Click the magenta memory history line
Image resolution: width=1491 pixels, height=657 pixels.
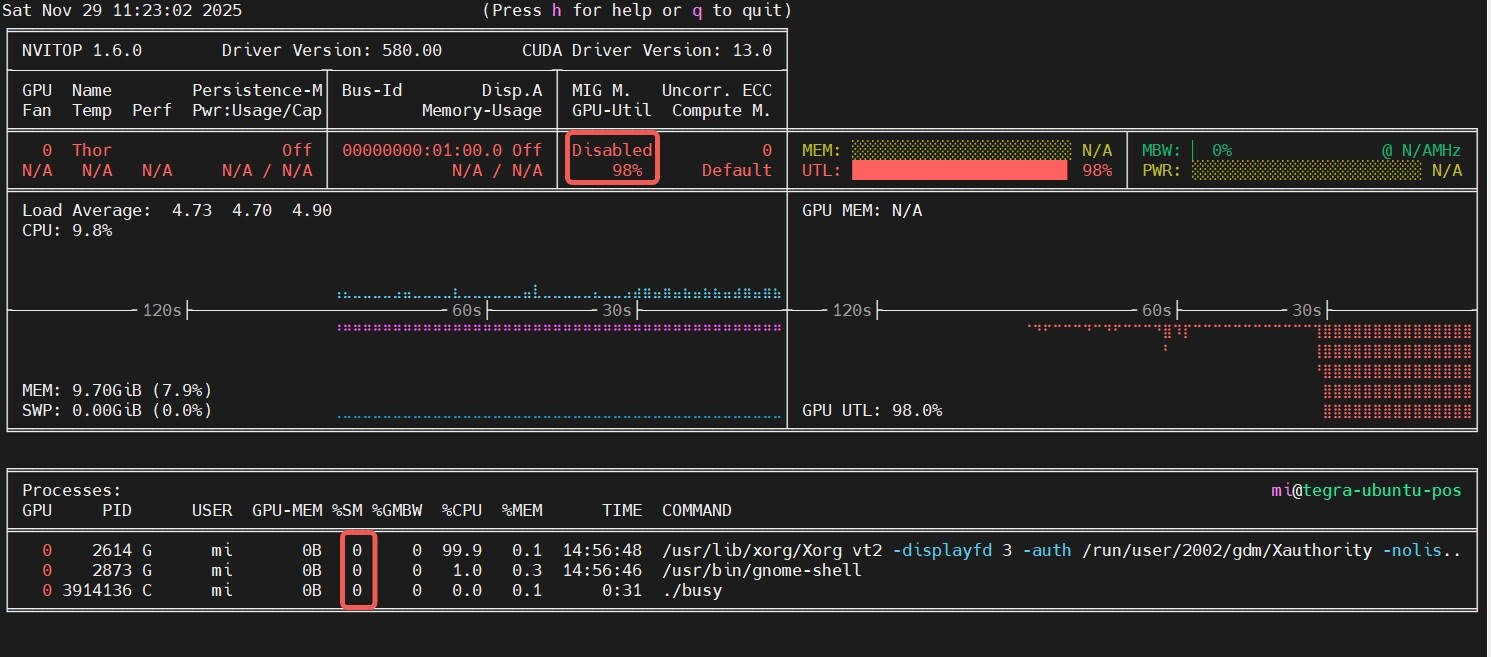(560, 327)
